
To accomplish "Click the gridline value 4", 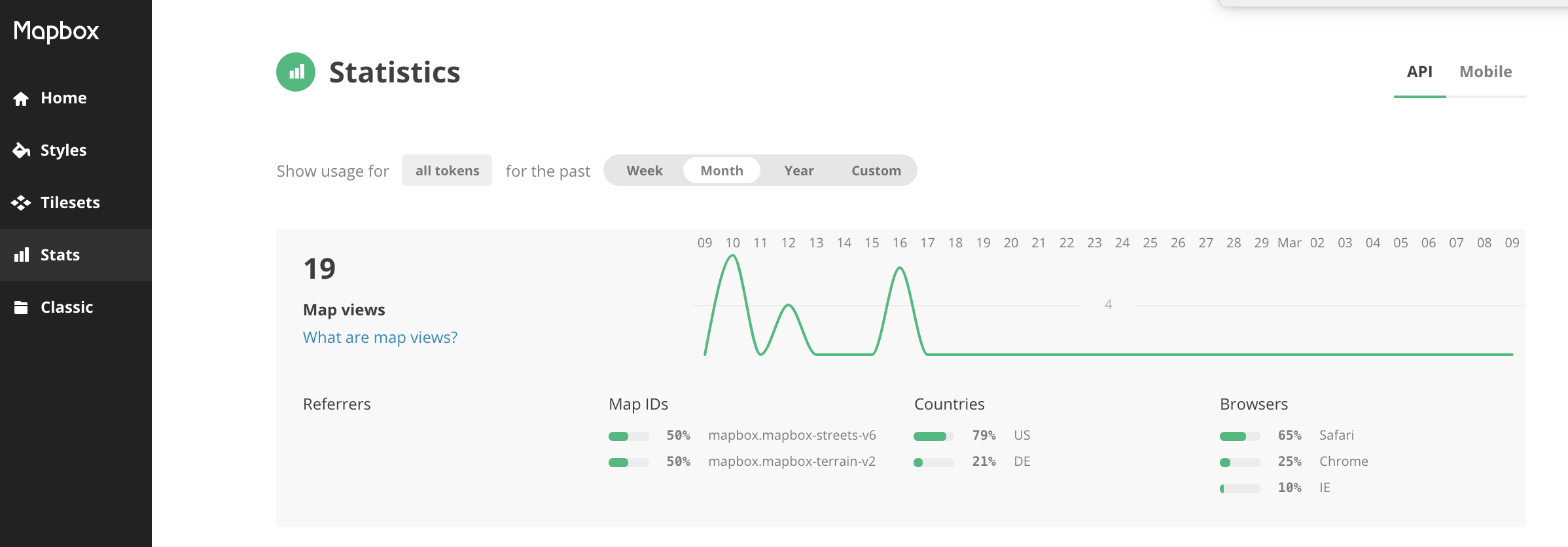I will [x=1109, y=304].
